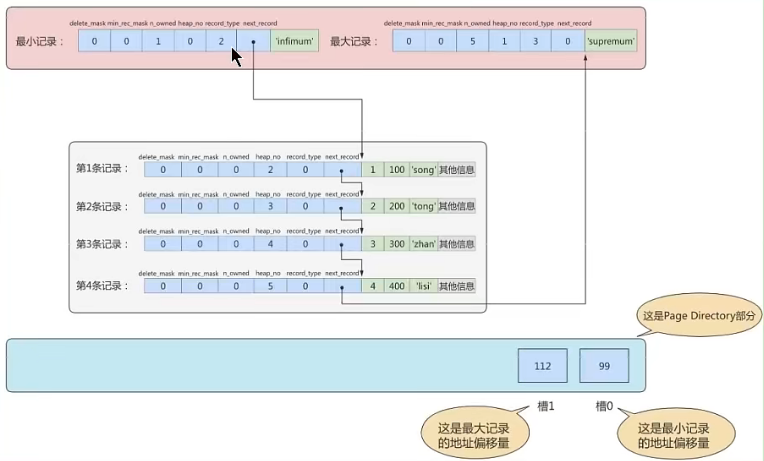The height and width of the screenshot is (461, 764).
Task: Click the next_record header above 最大记录 row
Action: (574, 23)
